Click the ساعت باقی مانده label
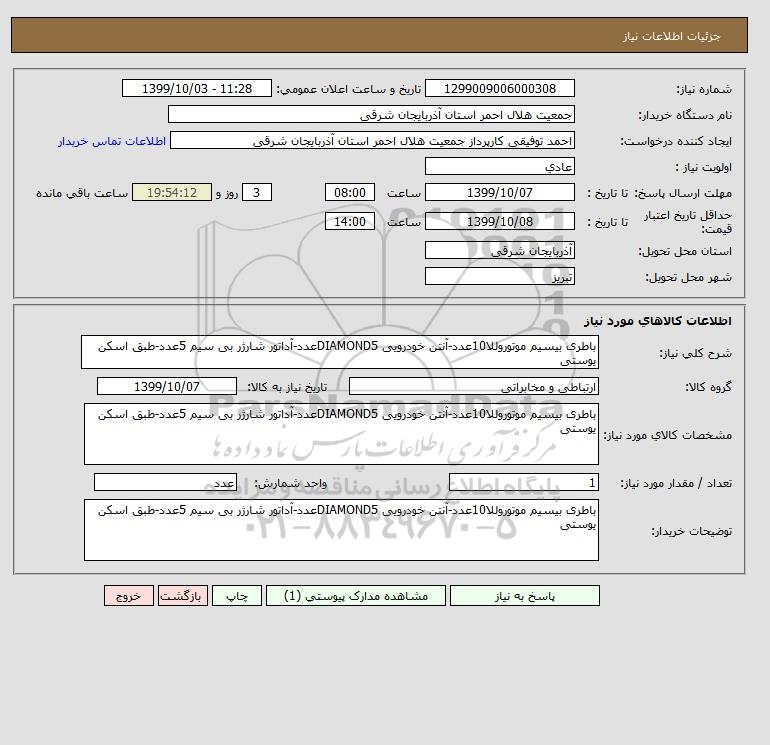Screen dimensions: 770x745 (x=82, y=193)
